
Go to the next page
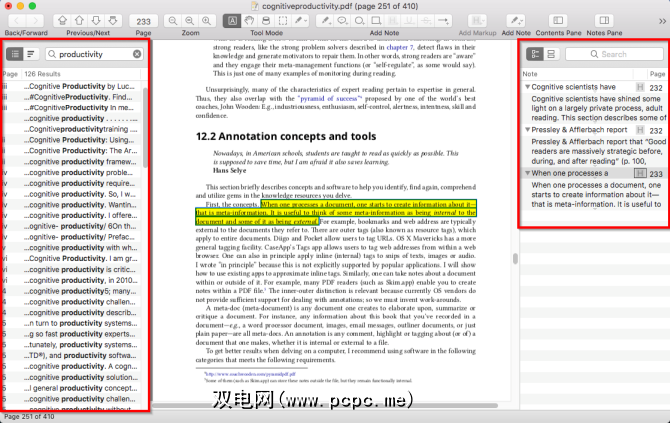[x=97, y=21]
